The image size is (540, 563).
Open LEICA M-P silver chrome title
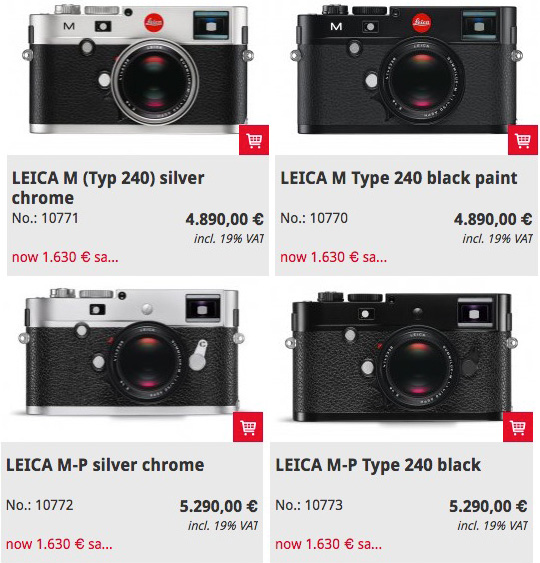click(105, 465)
